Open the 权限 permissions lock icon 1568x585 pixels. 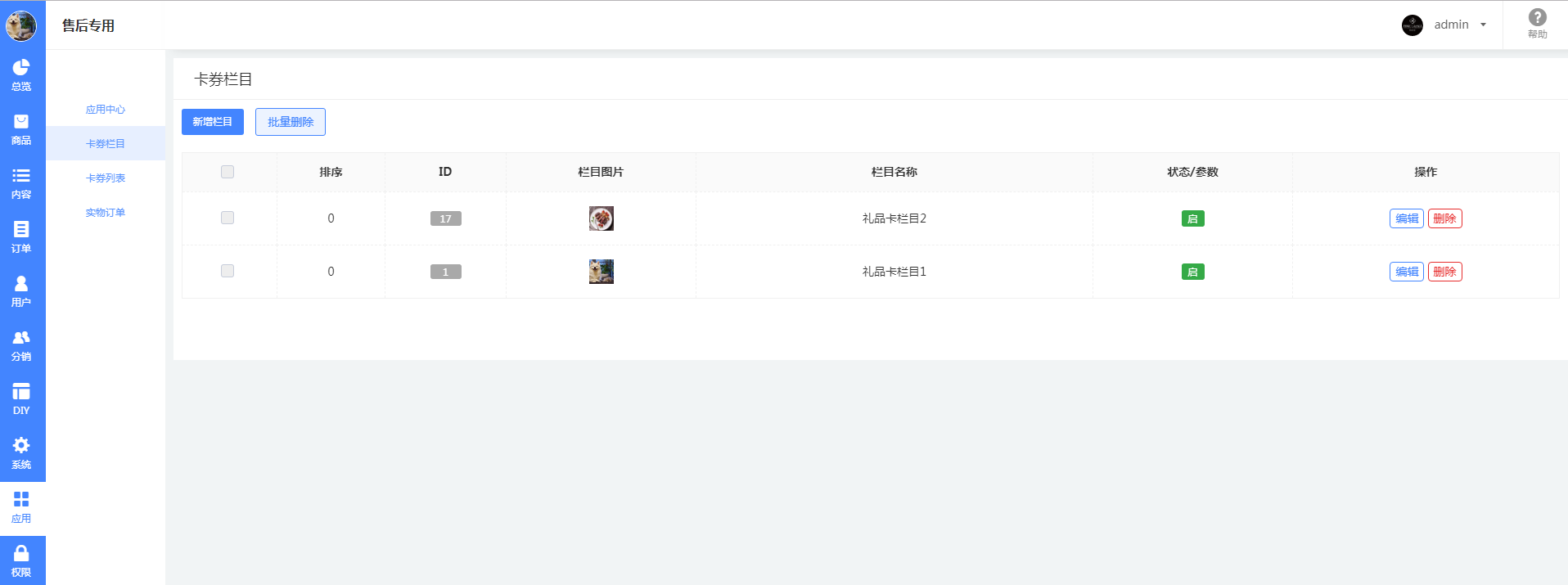click(x=21, y=554)
